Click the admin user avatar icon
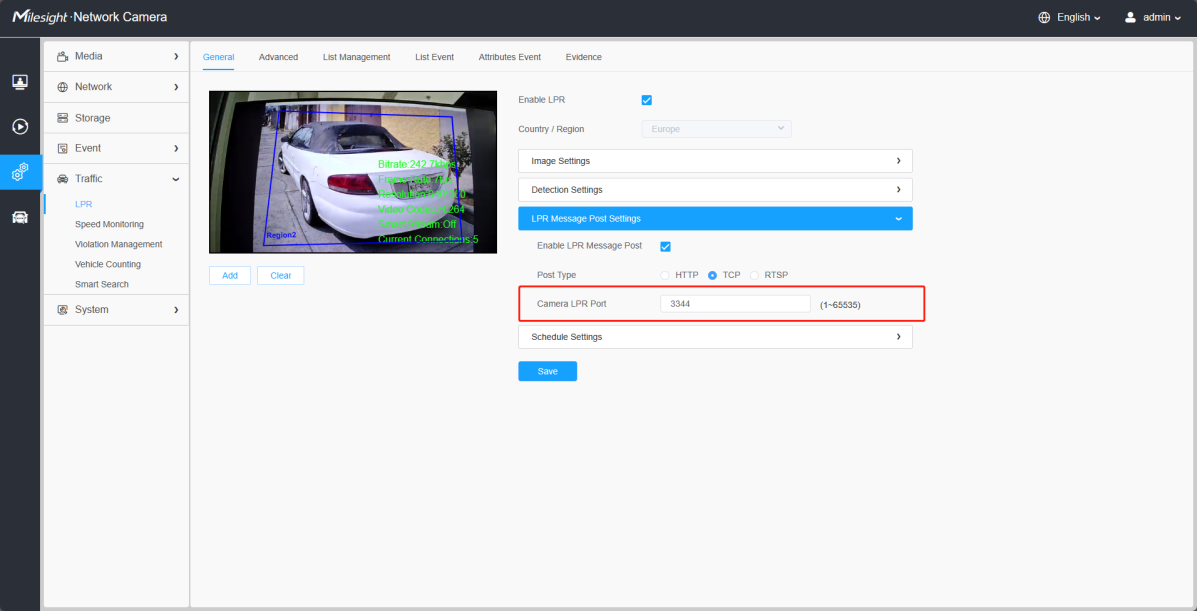Screen dimensions: 1197x611 point(1131,17)
